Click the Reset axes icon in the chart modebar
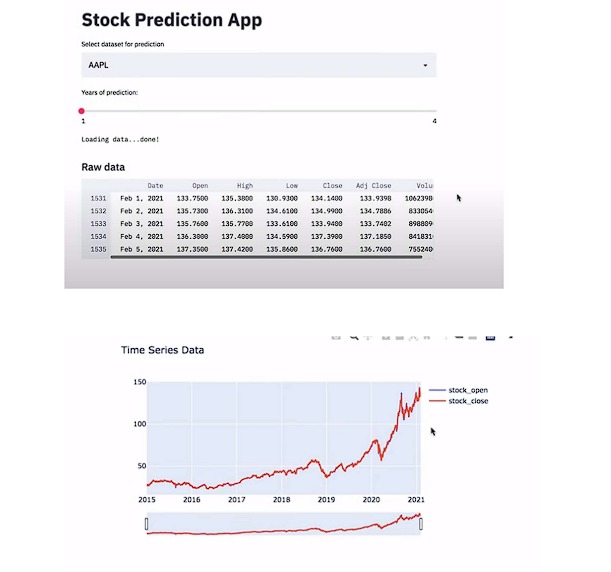 (427, 337)
